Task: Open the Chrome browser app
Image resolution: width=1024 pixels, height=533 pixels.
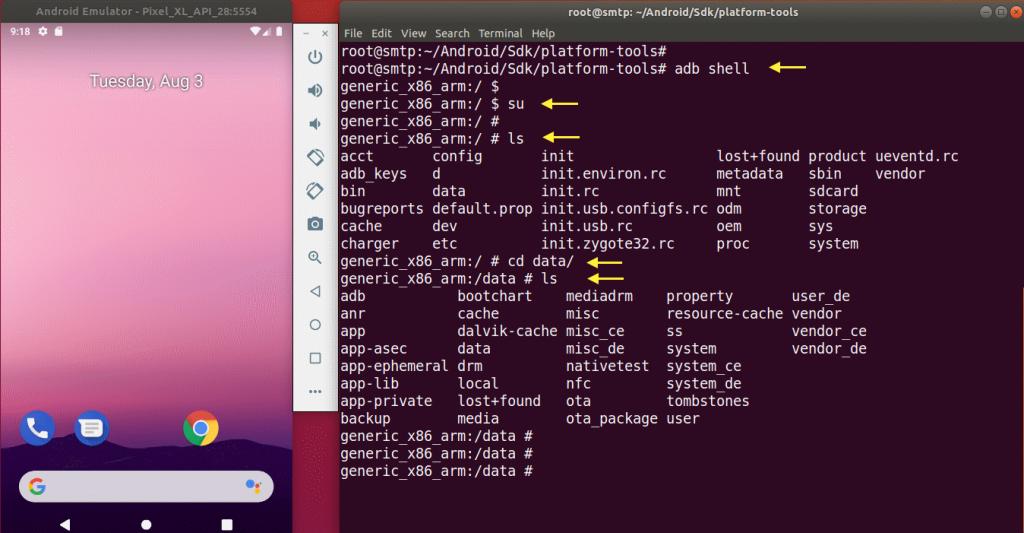Action: coord(201,428)
